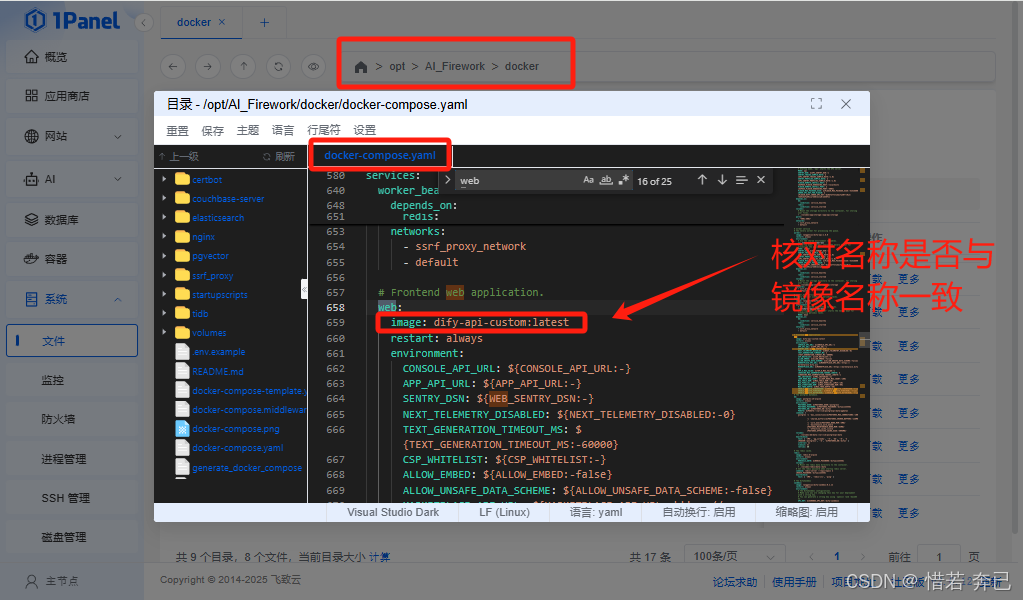Viewport: 1023px width, 600px height.
Task: Open the 主题 theme menu
Action: coord(248,130)
